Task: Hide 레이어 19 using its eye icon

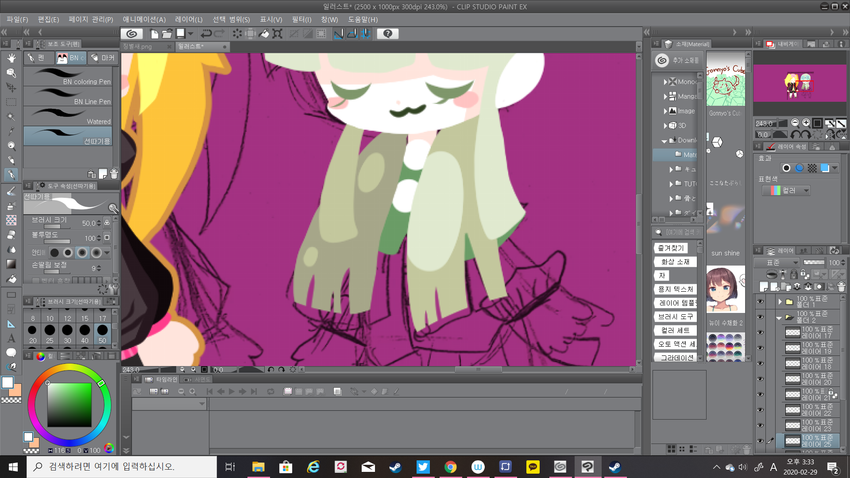Action: (760, 347)
